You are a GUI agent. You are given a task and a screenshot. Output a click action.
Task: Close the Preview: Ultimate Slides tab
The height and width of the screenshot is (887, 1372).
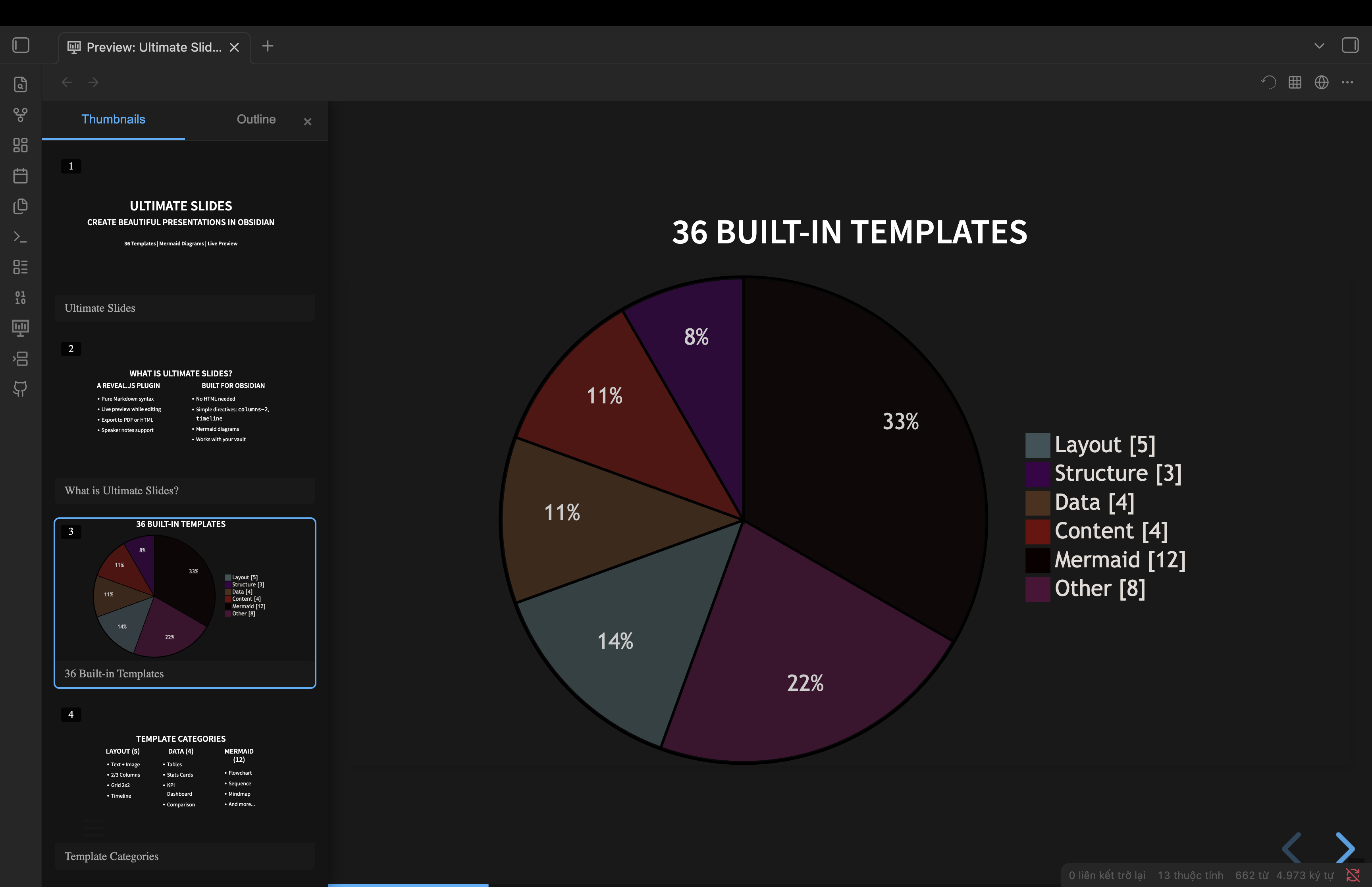click(x=234, y=47)
